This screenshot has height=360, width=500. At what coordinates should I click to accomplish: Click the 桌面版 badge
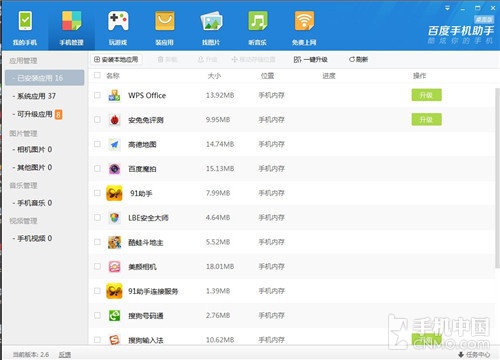pyautogui.click(x=484, y=19)
